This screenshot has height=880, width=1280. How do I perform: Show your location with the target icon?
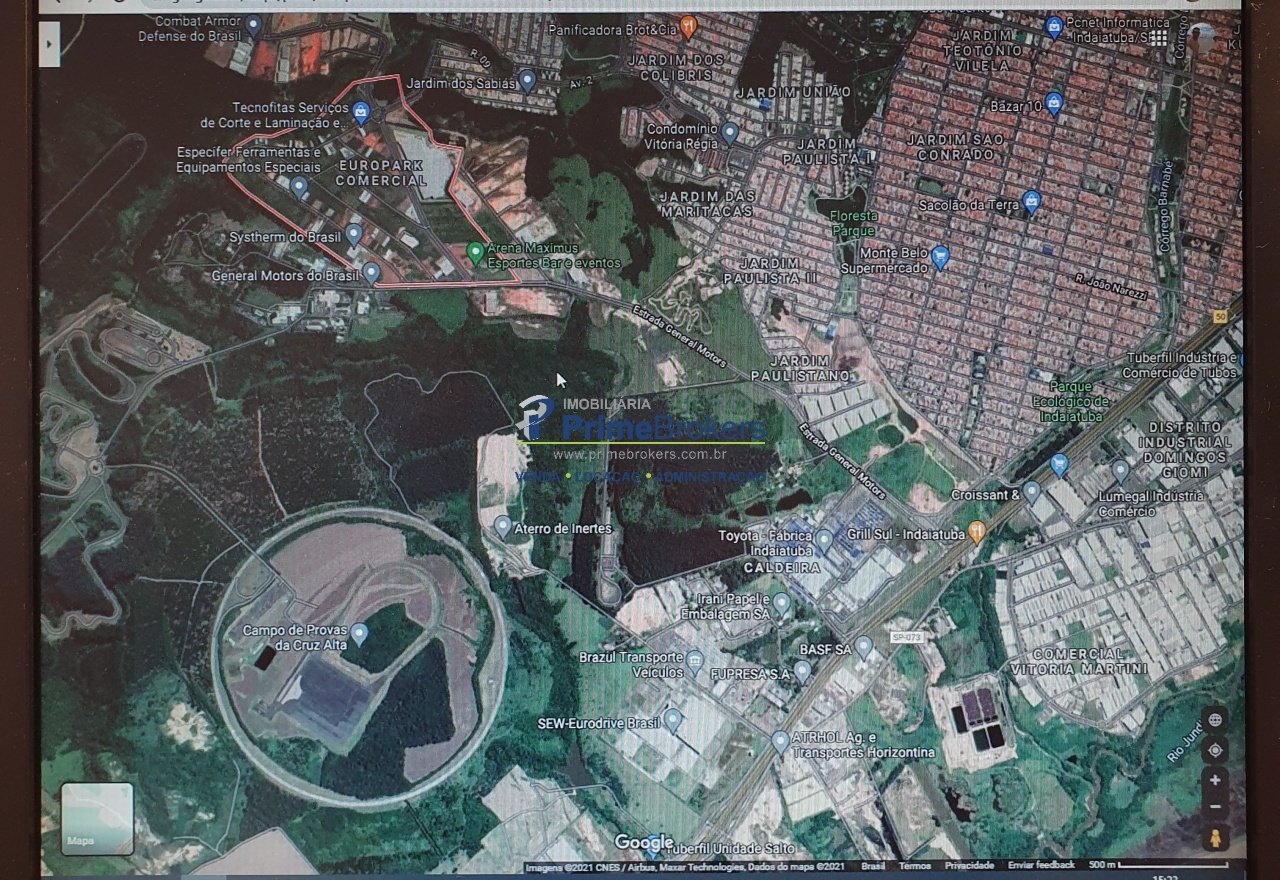coord(1215,750)
